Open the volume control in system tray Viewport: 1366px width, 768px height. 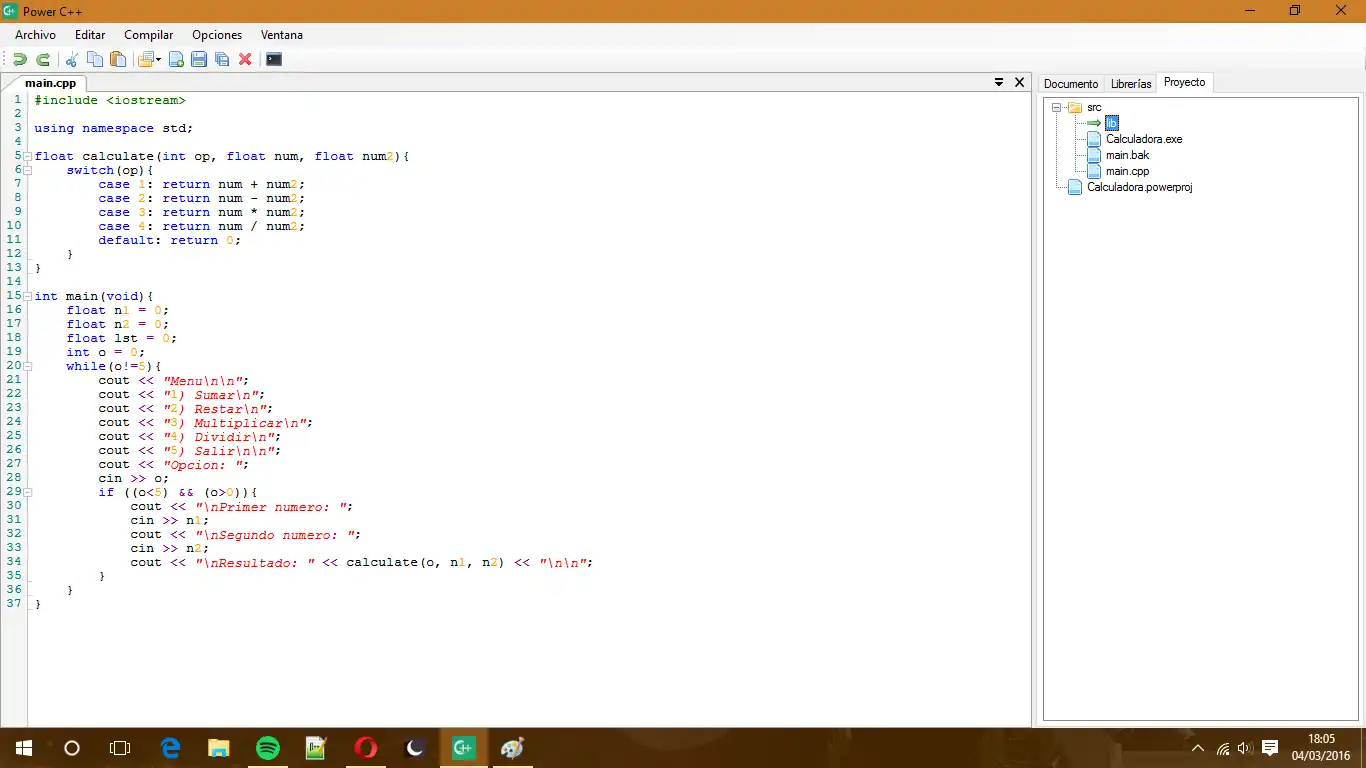tap(1245, 748)
